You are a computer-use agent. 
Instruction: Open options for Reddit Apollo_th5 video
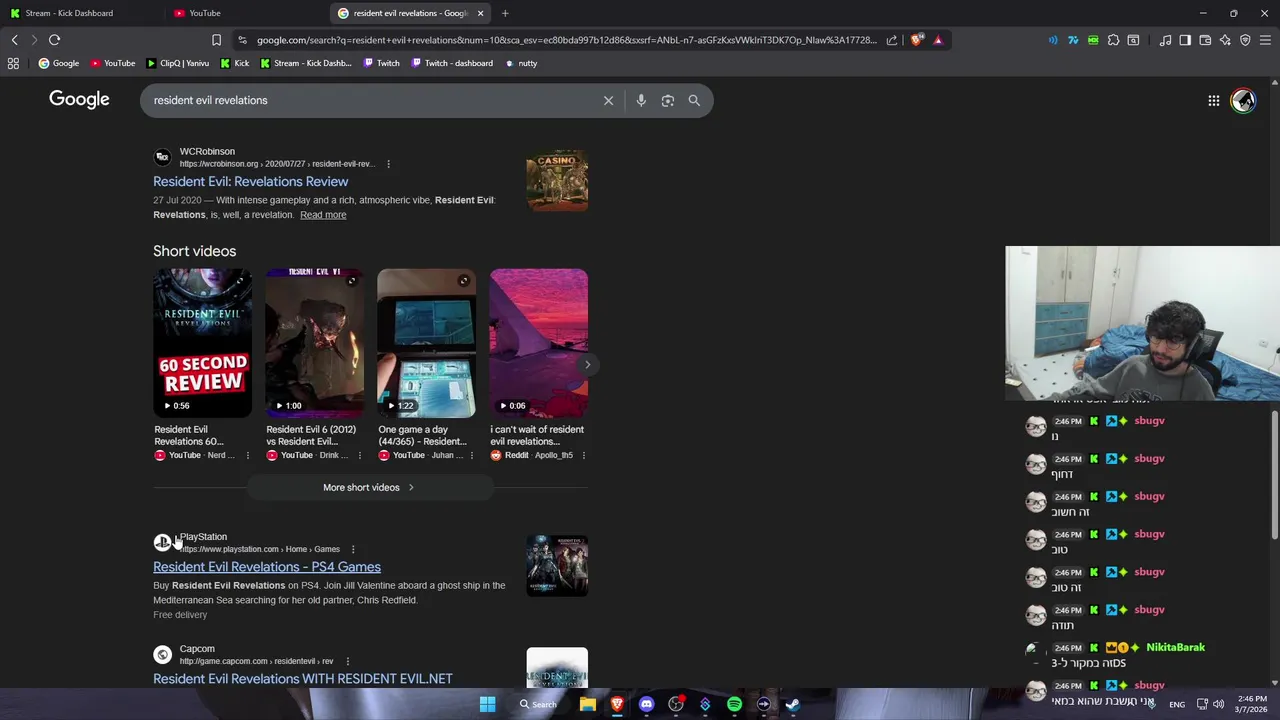(583, 455)
